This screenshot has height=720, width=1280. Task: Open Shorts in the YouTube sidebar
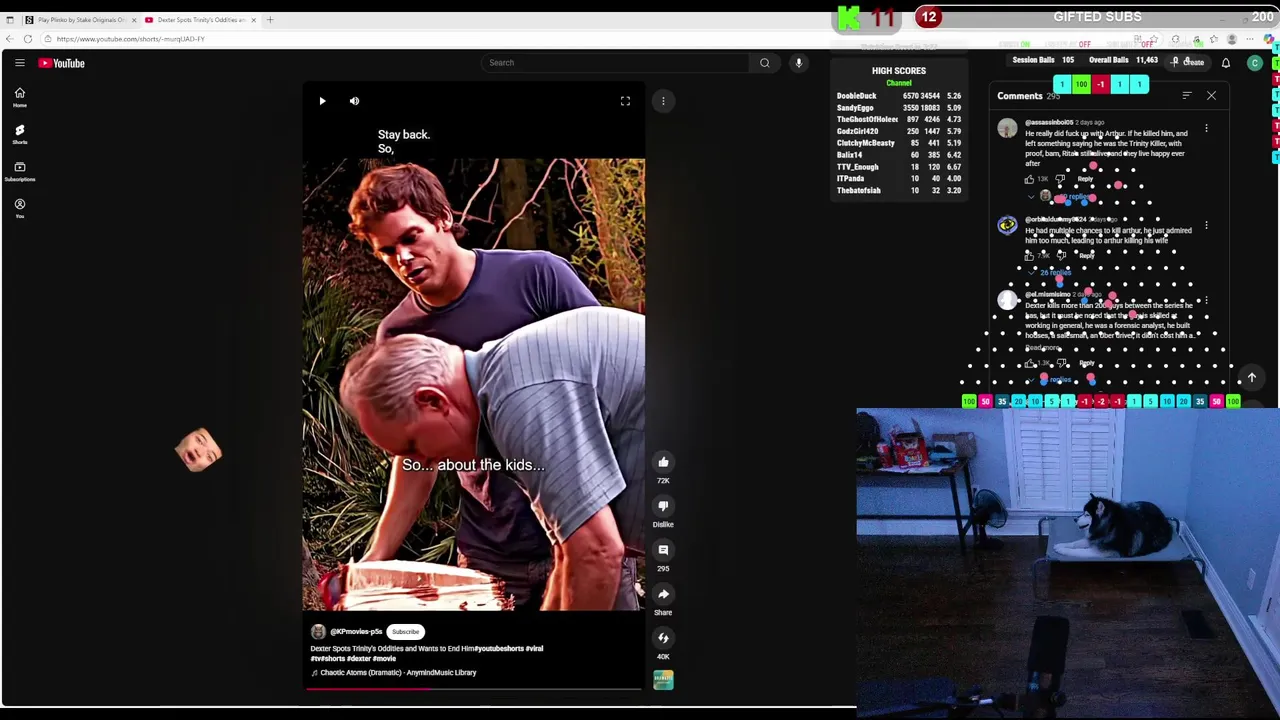[19, 134]
